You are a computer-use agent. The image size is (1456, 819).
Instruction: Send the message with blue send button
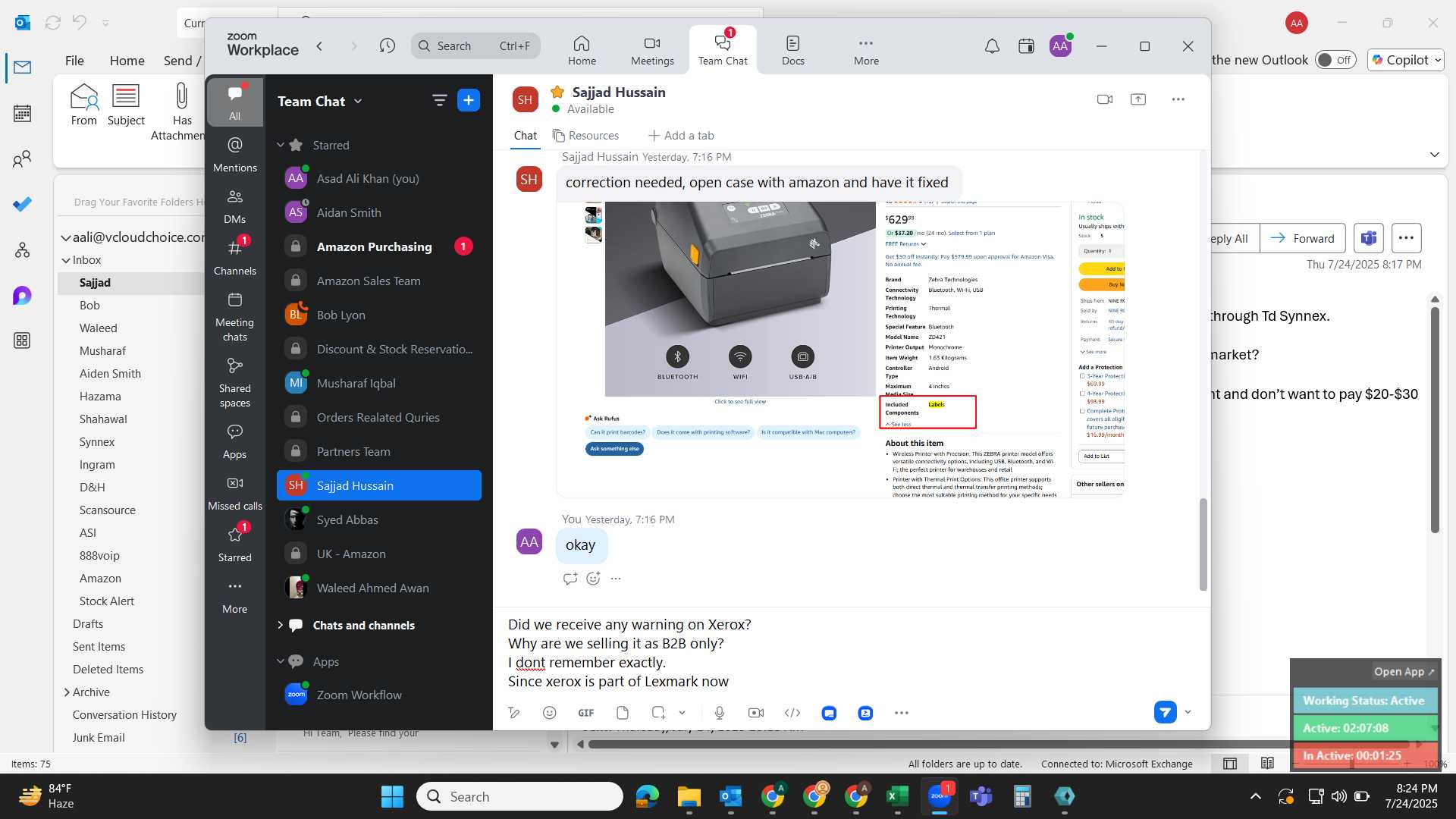coord(1166,712)
